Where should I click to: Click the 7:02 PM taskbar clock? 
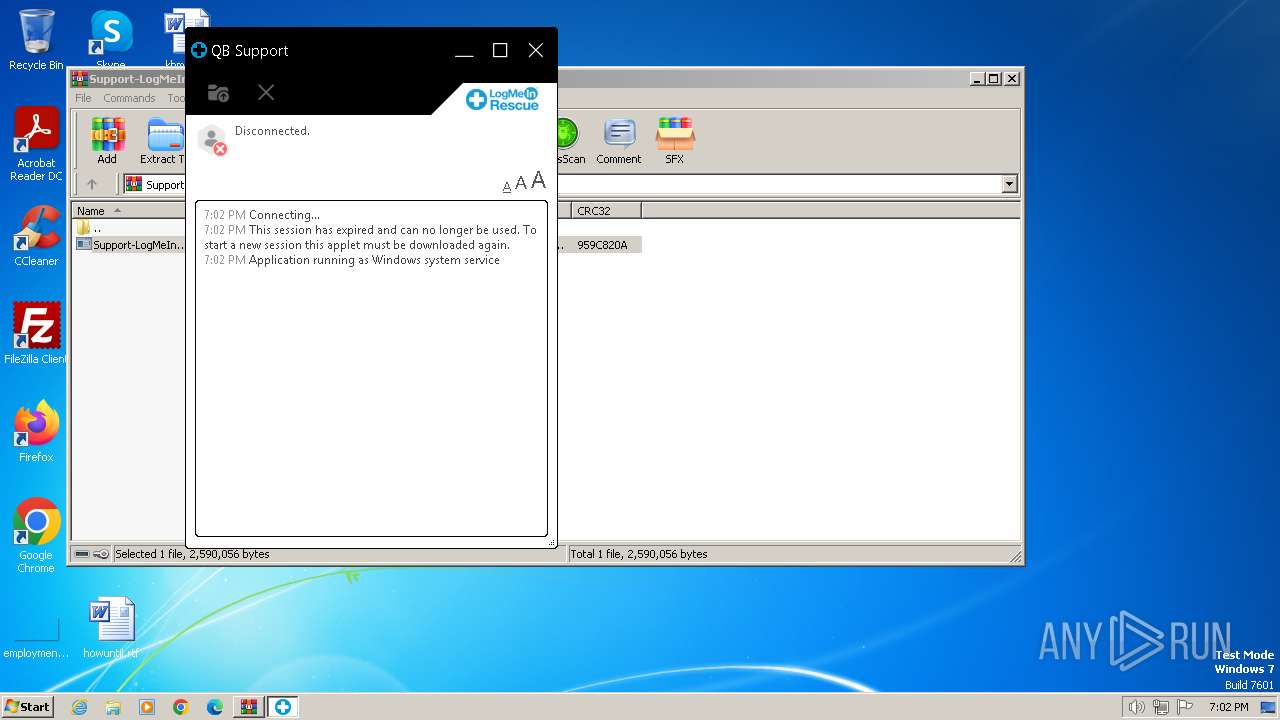pos(1228,707)
